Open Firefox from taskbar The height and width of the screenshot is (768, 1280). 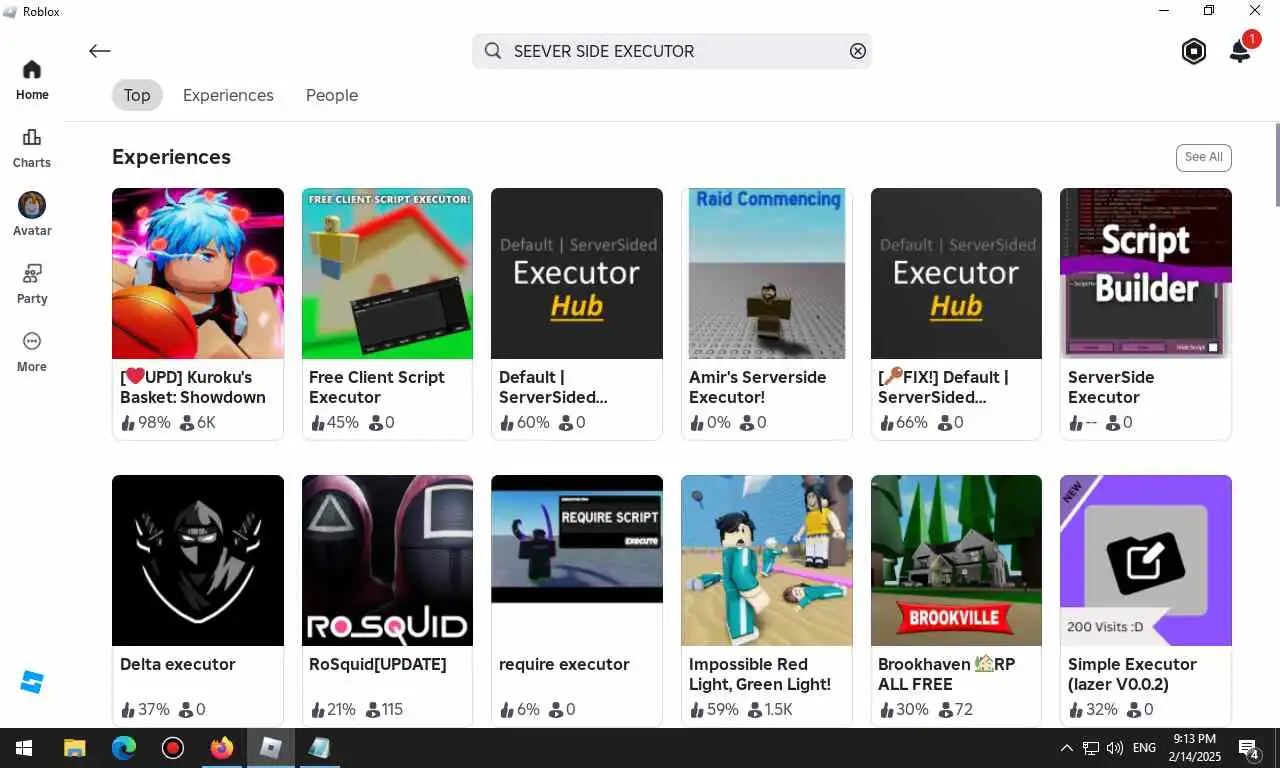[x=222, y=748]
